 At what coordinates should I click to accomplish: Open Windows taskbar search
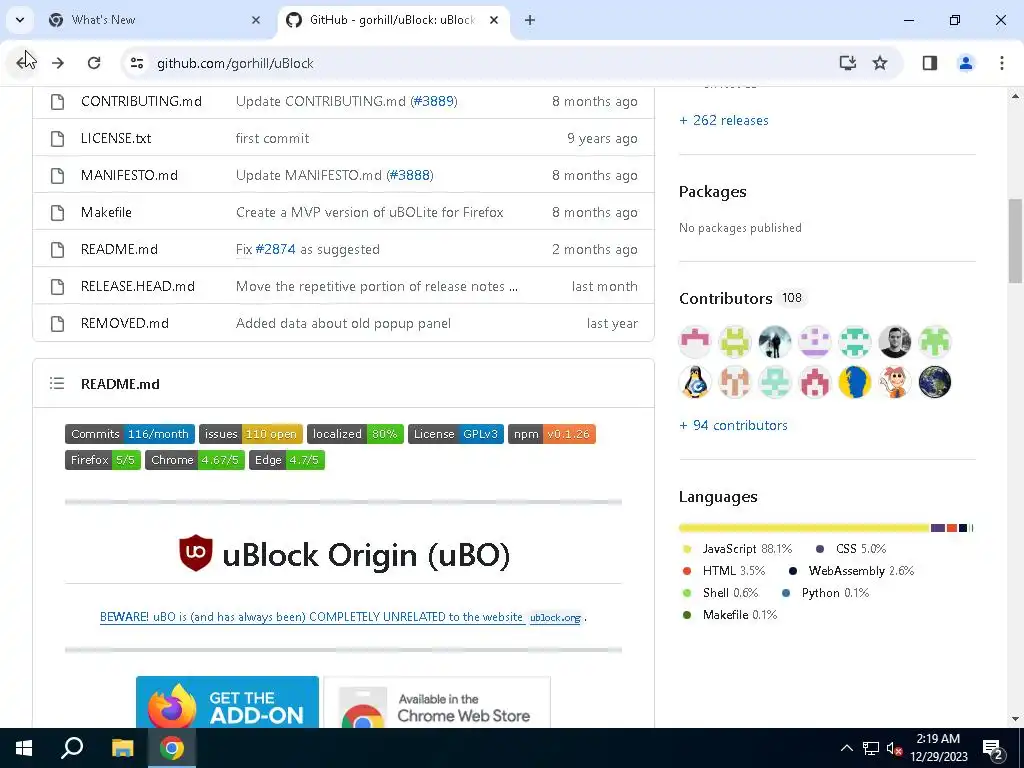[x=72, y=748]
